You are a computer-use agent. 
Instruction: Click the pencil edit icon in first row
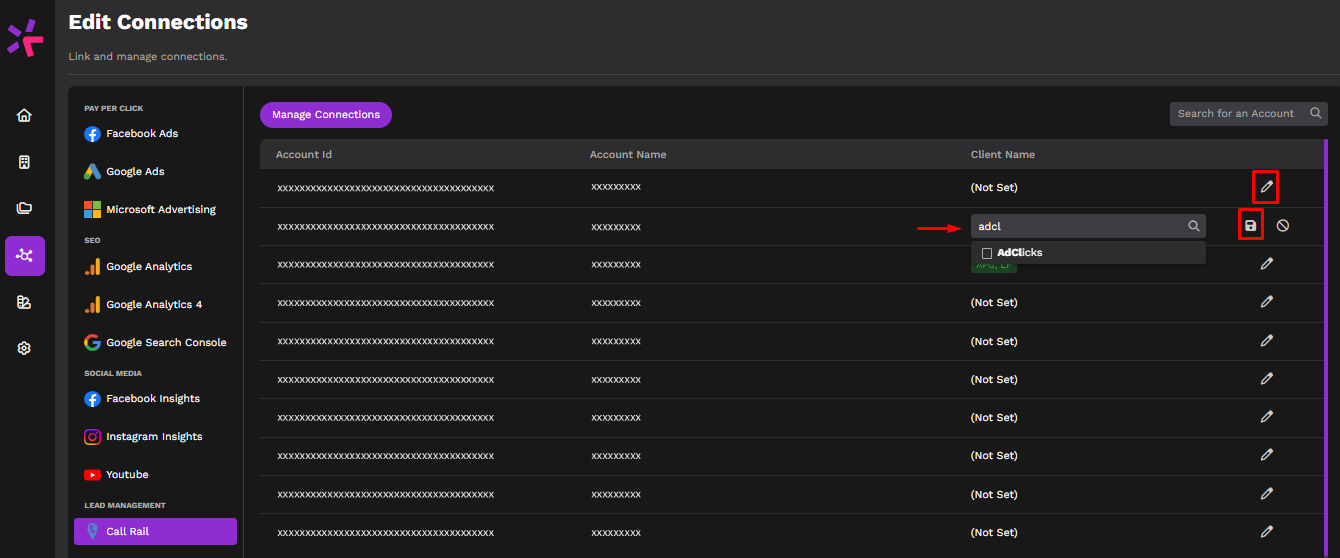[x=1266, y=187]
